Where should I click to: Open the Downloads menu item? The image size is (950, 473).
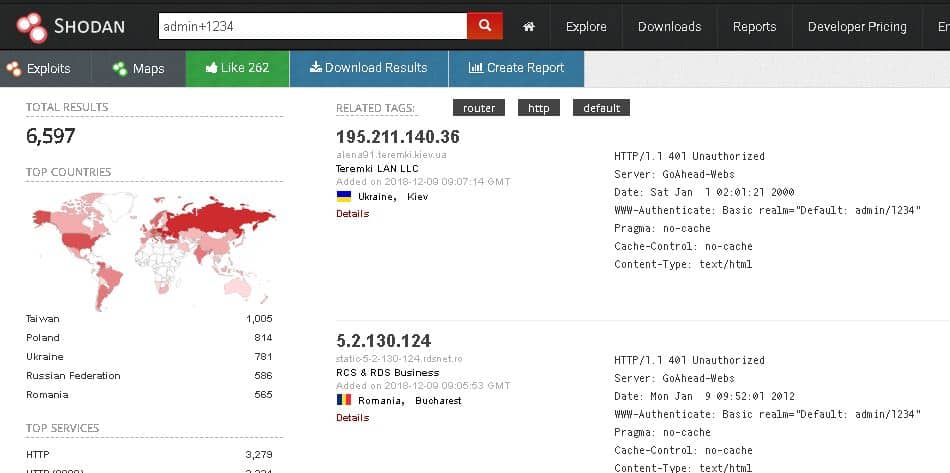[669, 27]
